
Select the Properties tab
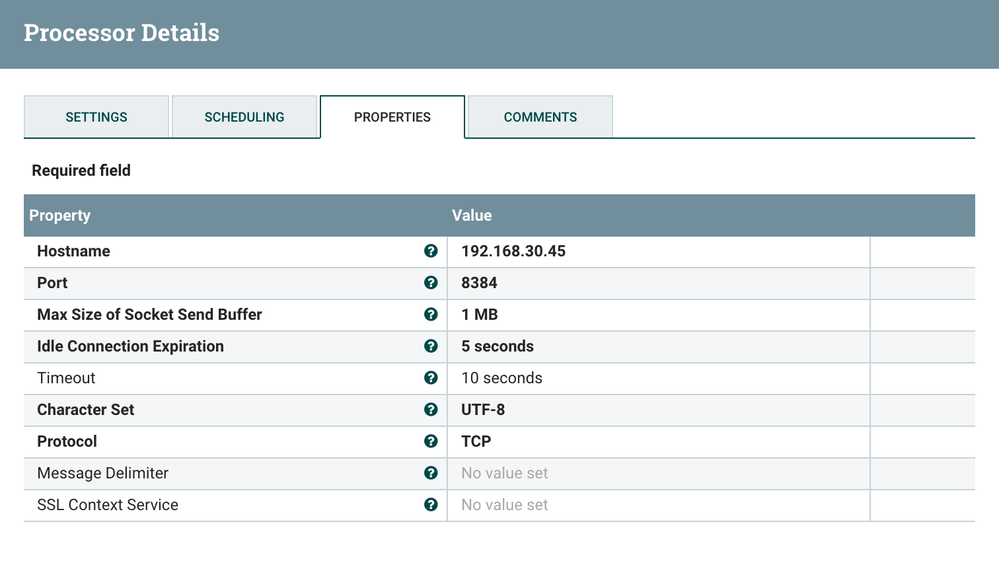[392, 117]
